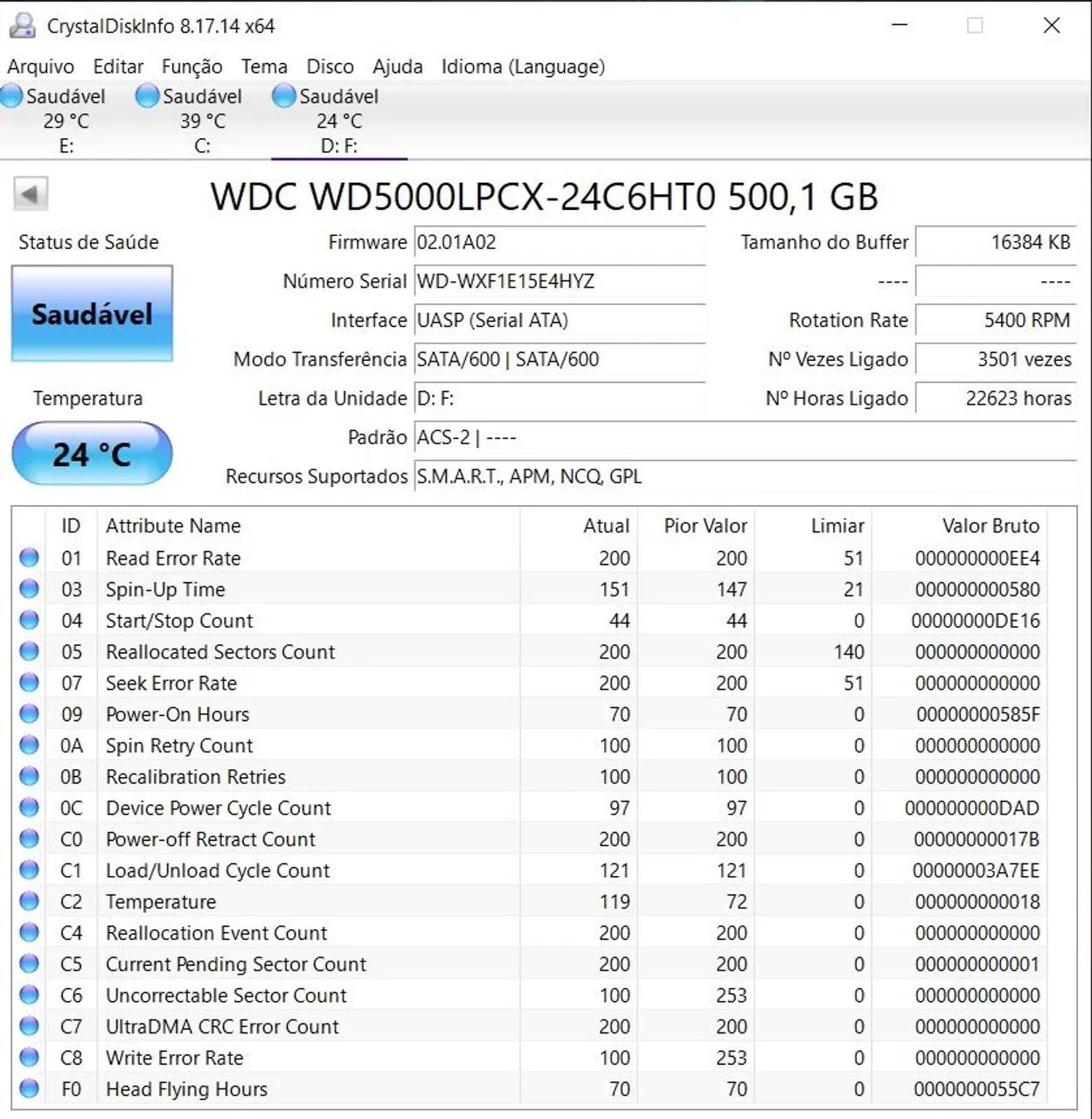Click the status orb beside Start/Stop Count
The image size is (1092, 1119).
pyautogui.click(x=29, y=621)
